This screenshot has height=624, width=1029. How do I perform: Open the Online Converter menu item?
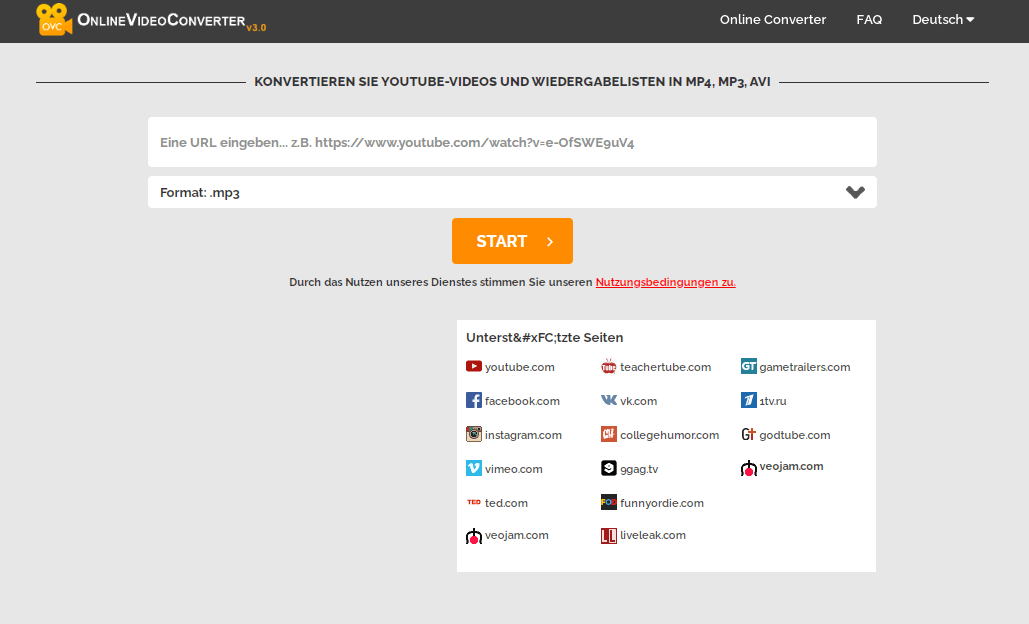[772, 19]
